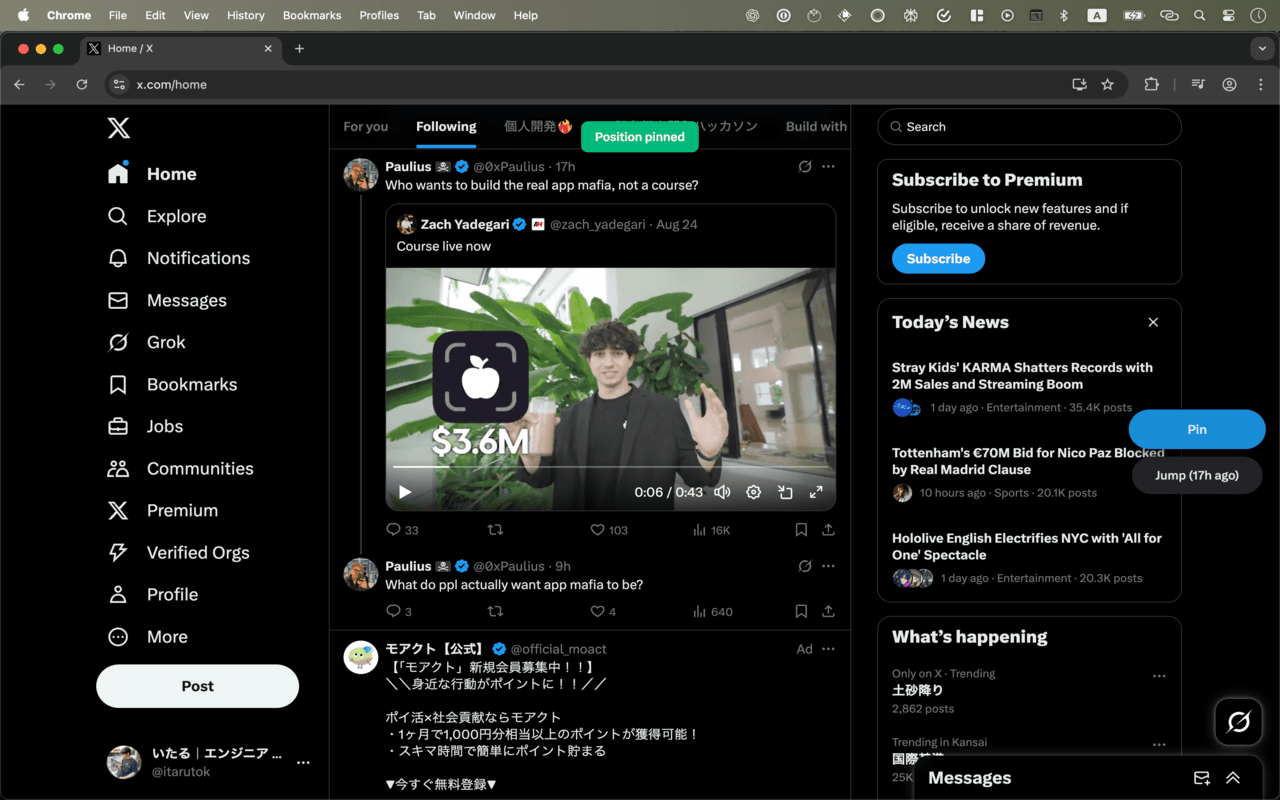Click the Jump (17h ago) button
Screen dimensions: 1280x800
click(1196, 475)
